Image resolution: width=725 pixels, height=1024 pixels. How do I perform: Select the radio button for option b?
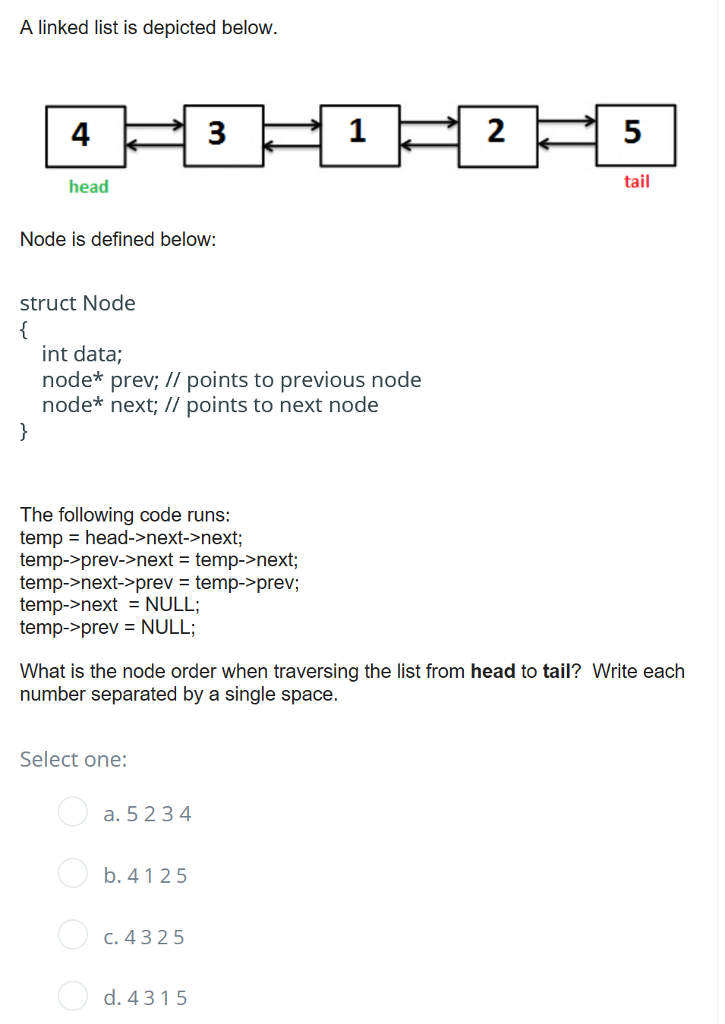73,873
